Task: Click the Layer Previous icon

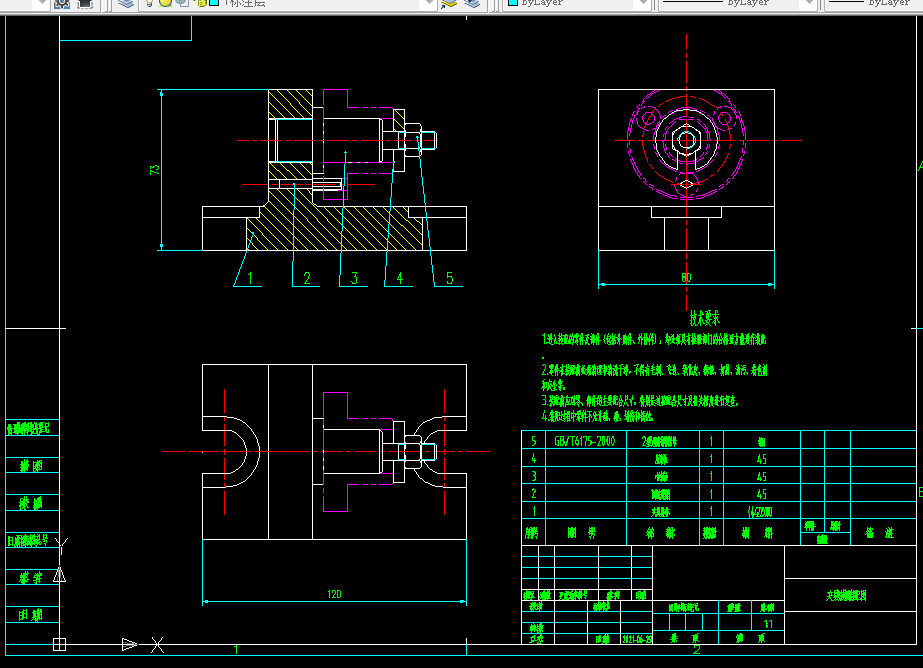Action: 472,3
